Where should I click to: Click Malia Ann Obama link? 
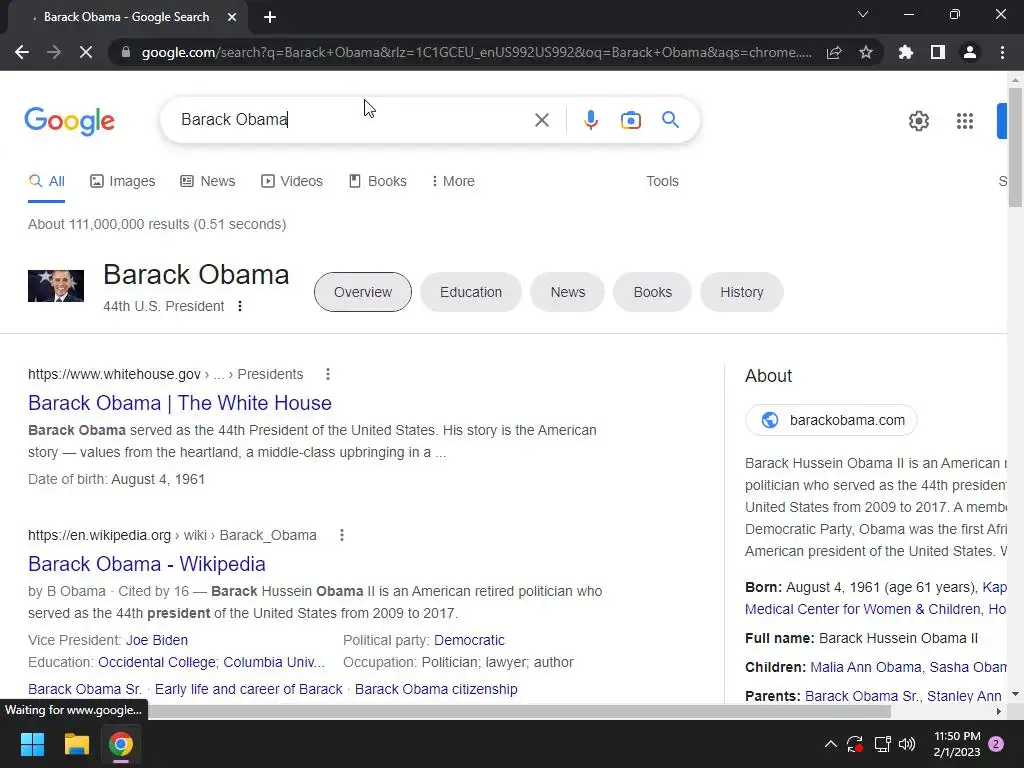point(865,667)
